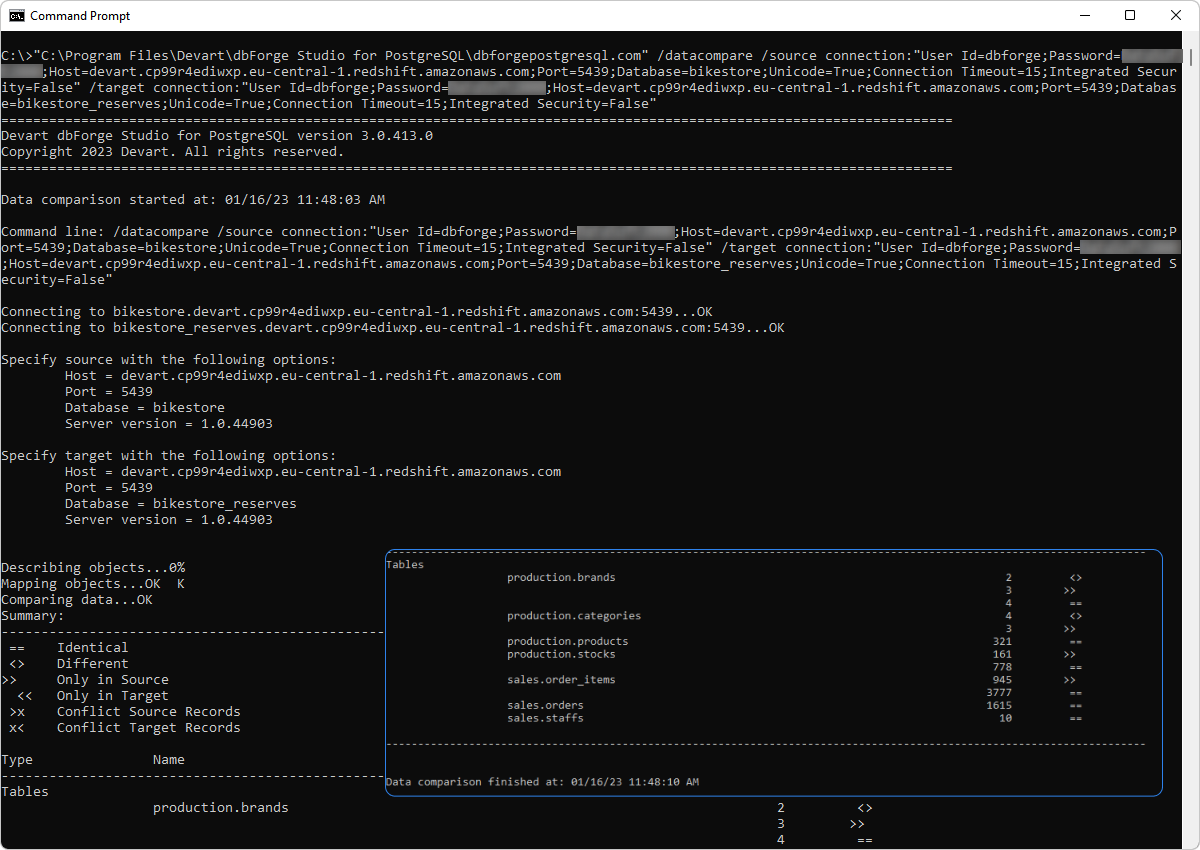Click the 'Port = 5439' line under source options

(109, 392)
